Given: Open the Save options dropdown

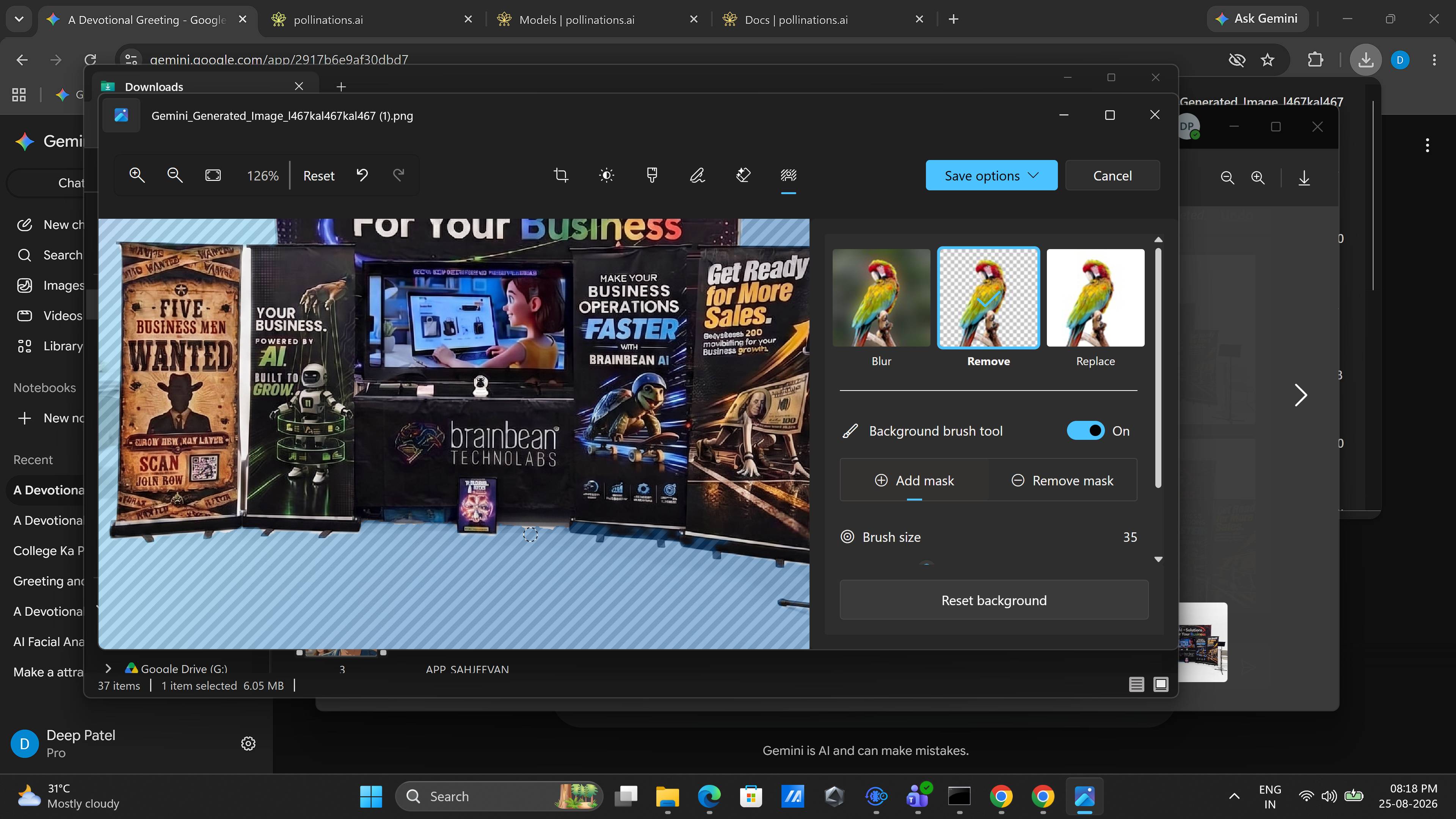Looking at the screenshot, I should [x=992, y=175].
